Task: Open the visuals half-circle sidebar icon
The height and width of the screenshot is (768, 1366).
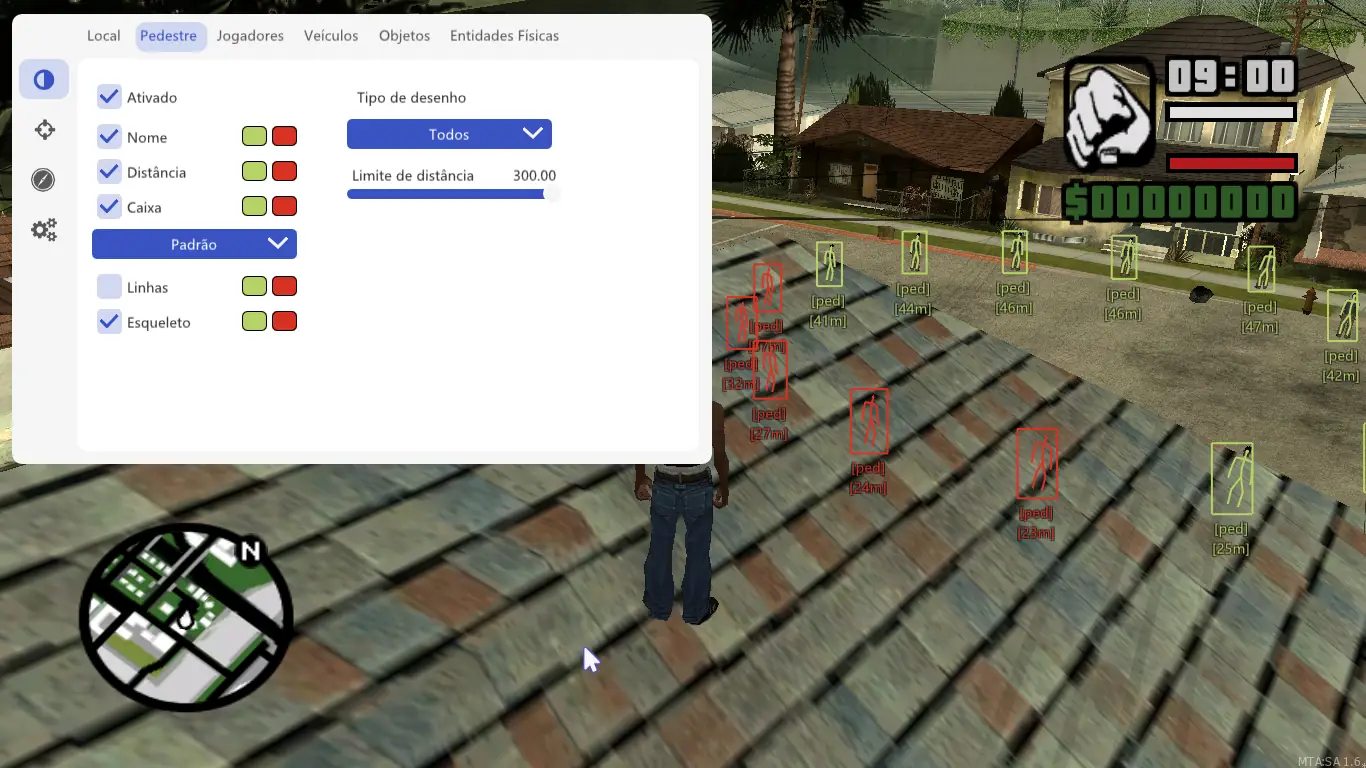Action: [x=44, y=80]
